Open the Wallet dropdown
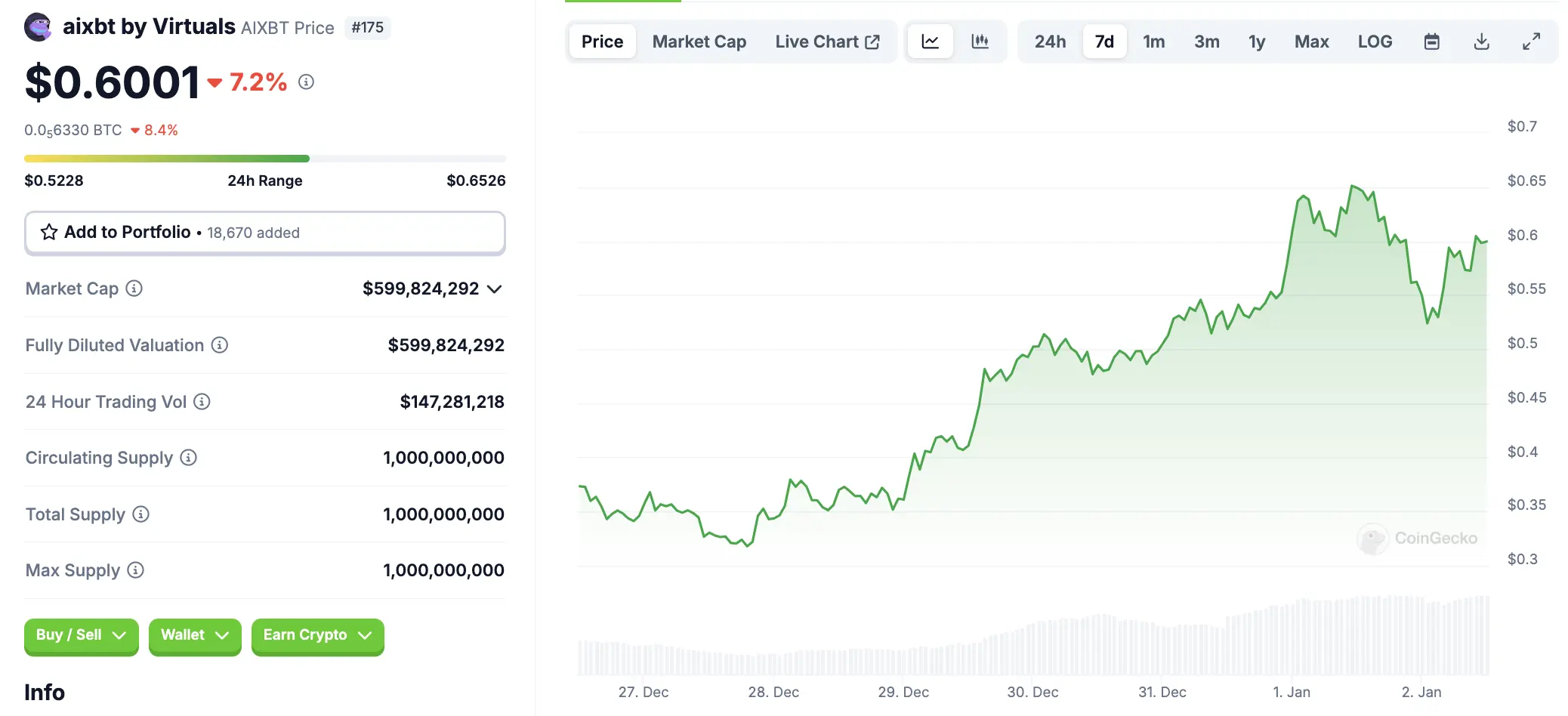 [194, 635]
